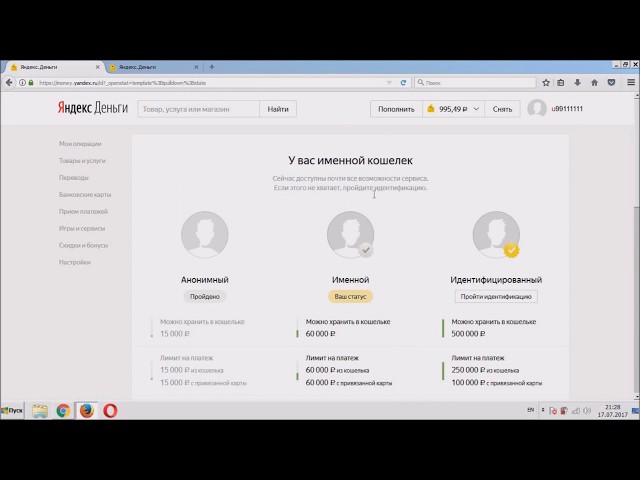Click the Firefox home icon

click(594, 83)
